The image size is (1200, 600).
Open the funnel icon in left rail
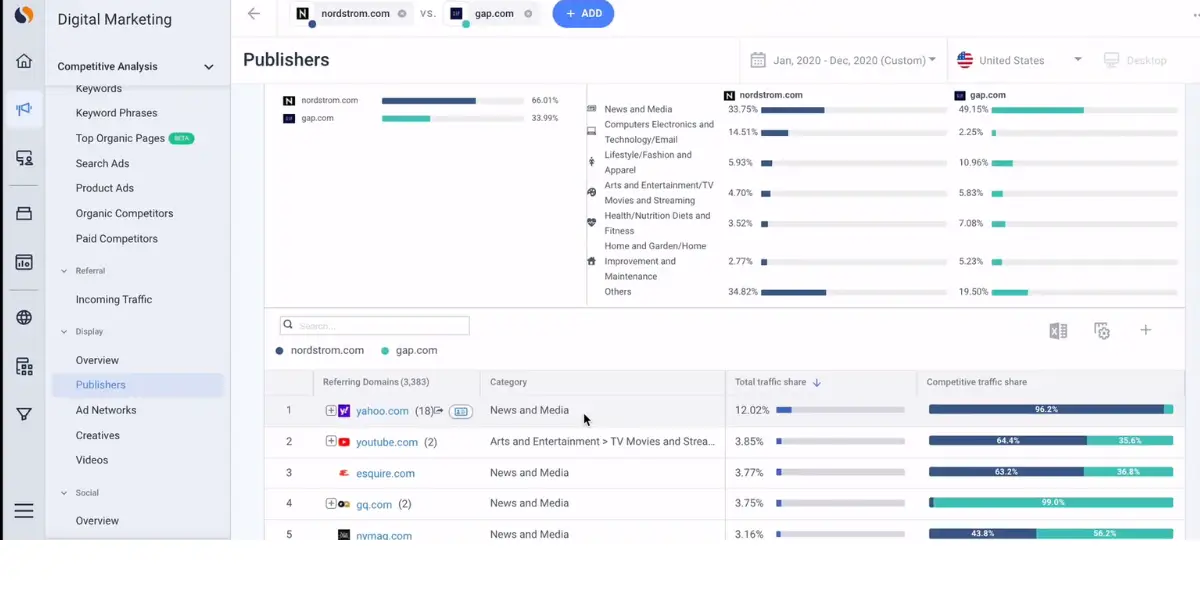(24, 414)
